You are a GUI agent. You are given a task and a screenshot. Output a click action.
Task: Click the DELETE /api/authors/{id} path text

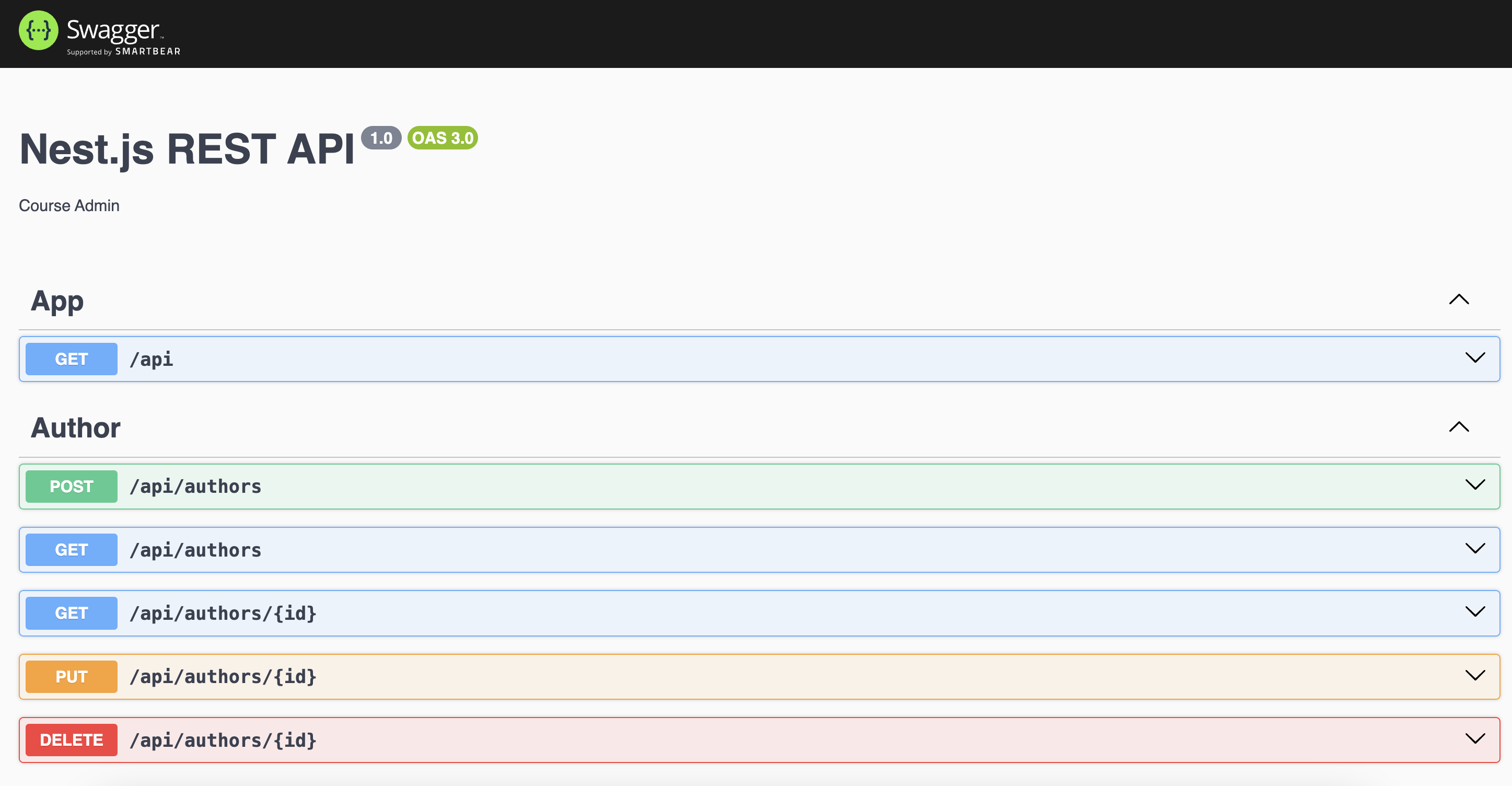tap(223, 740)
